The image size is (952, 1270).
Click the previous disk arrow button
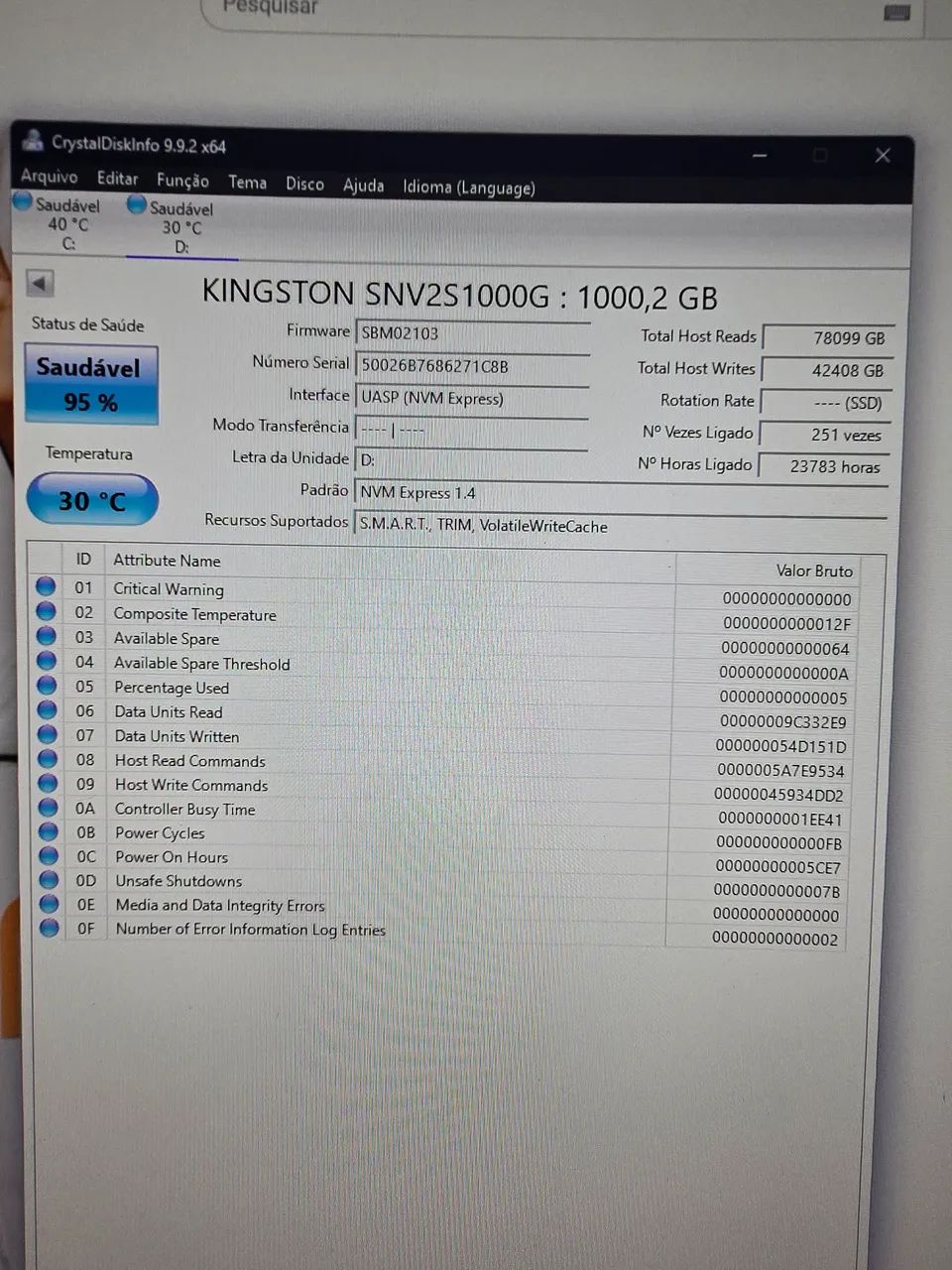pyautogui.click(x=40, y=283)
